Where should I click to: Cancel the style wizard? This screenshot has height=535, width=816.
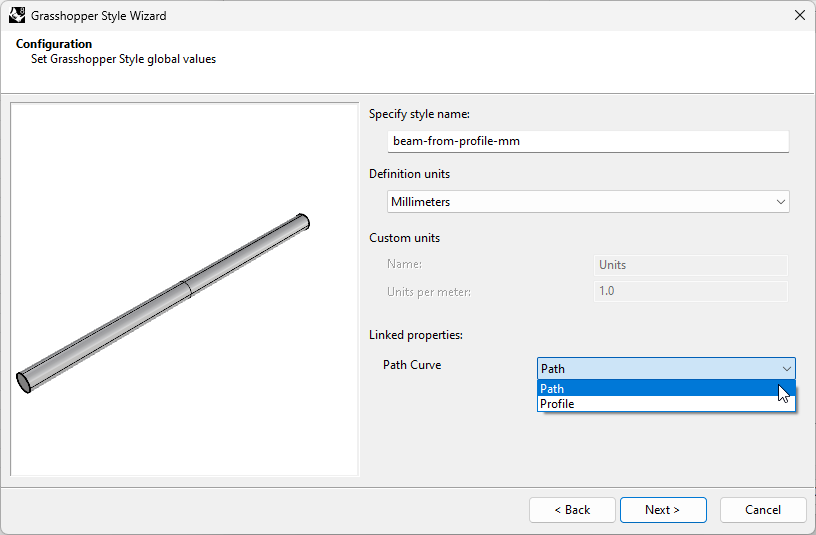pyautogui.click(x=763, y=510)
